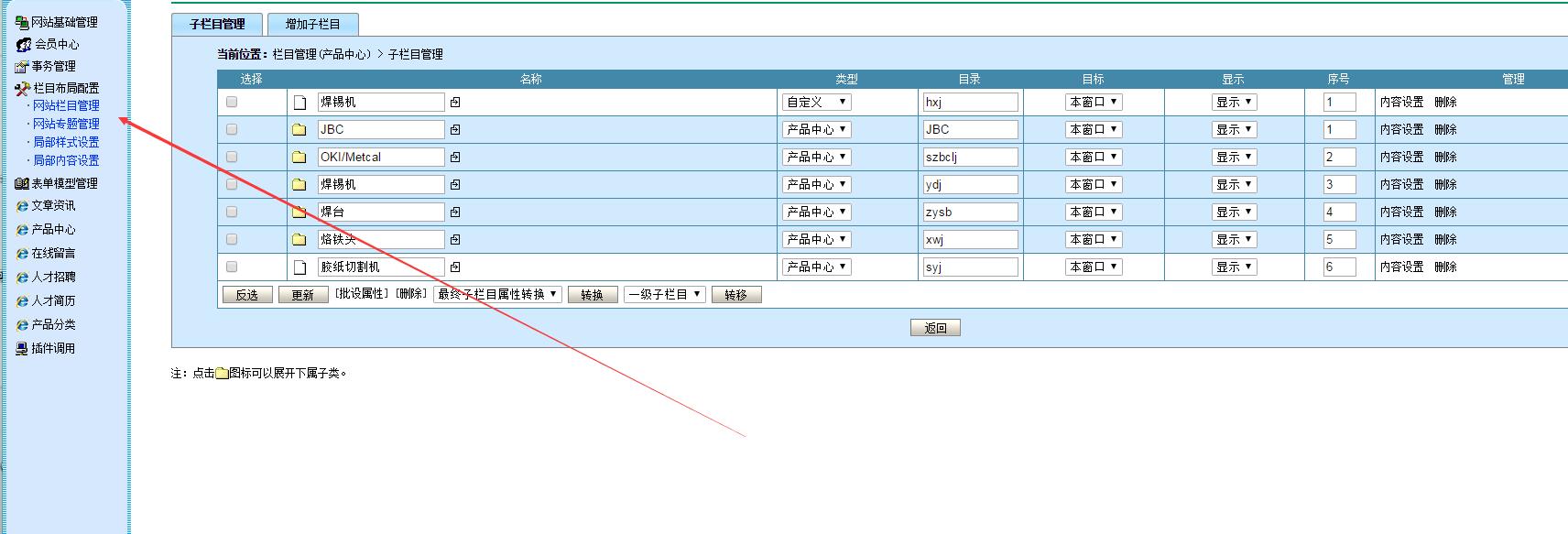Image resolution: width=1568 pixels, height=534 pixels.
Task: Open 网站专题管理 in sidebar
Action: coord(66,124)
